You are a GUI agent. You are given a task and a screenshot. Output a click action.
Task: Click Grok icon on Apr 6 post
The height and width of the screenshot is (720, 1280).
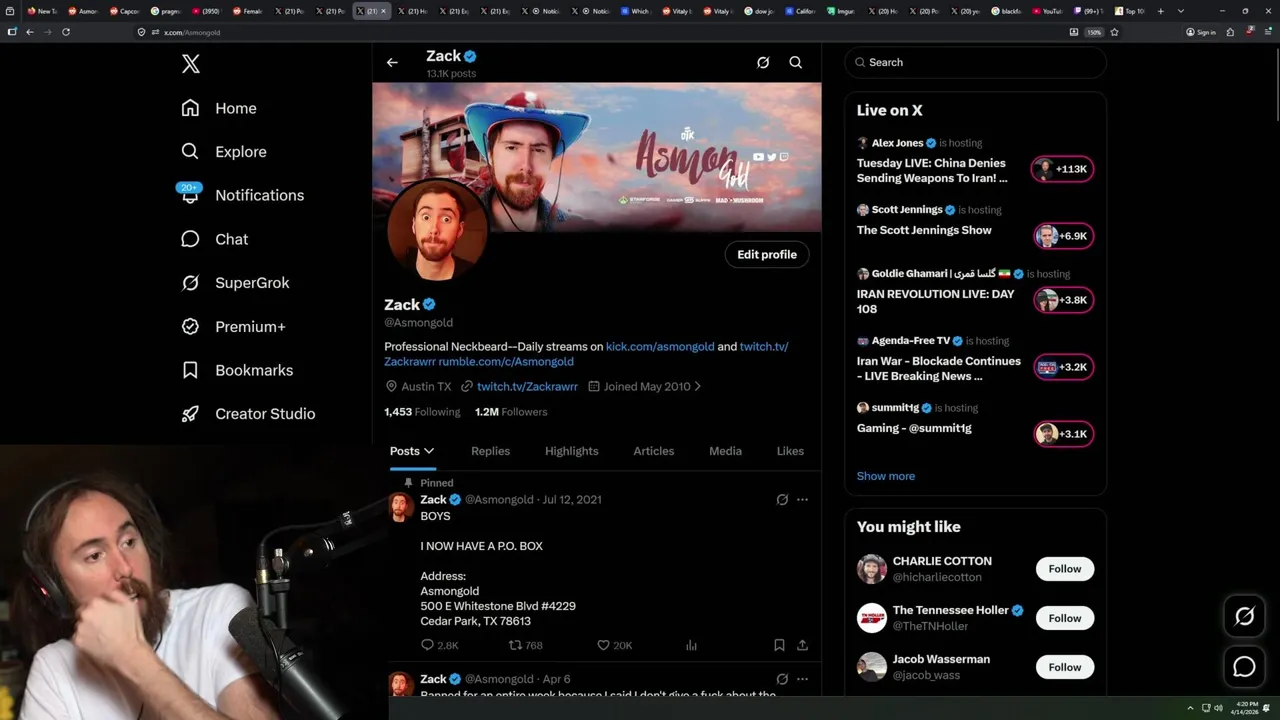coord(782,680)
